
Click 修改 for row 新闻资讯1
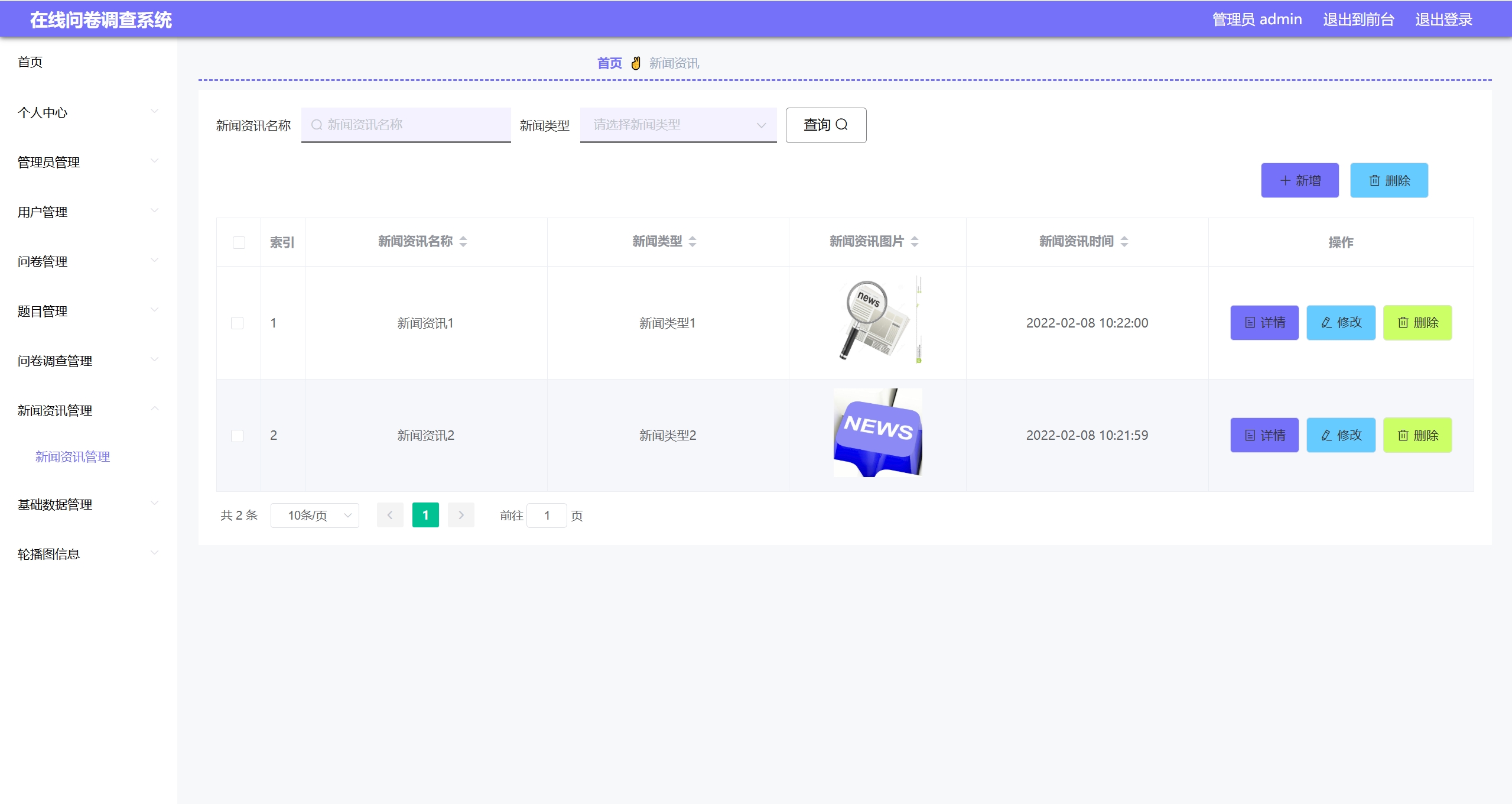pos(1341,323)
